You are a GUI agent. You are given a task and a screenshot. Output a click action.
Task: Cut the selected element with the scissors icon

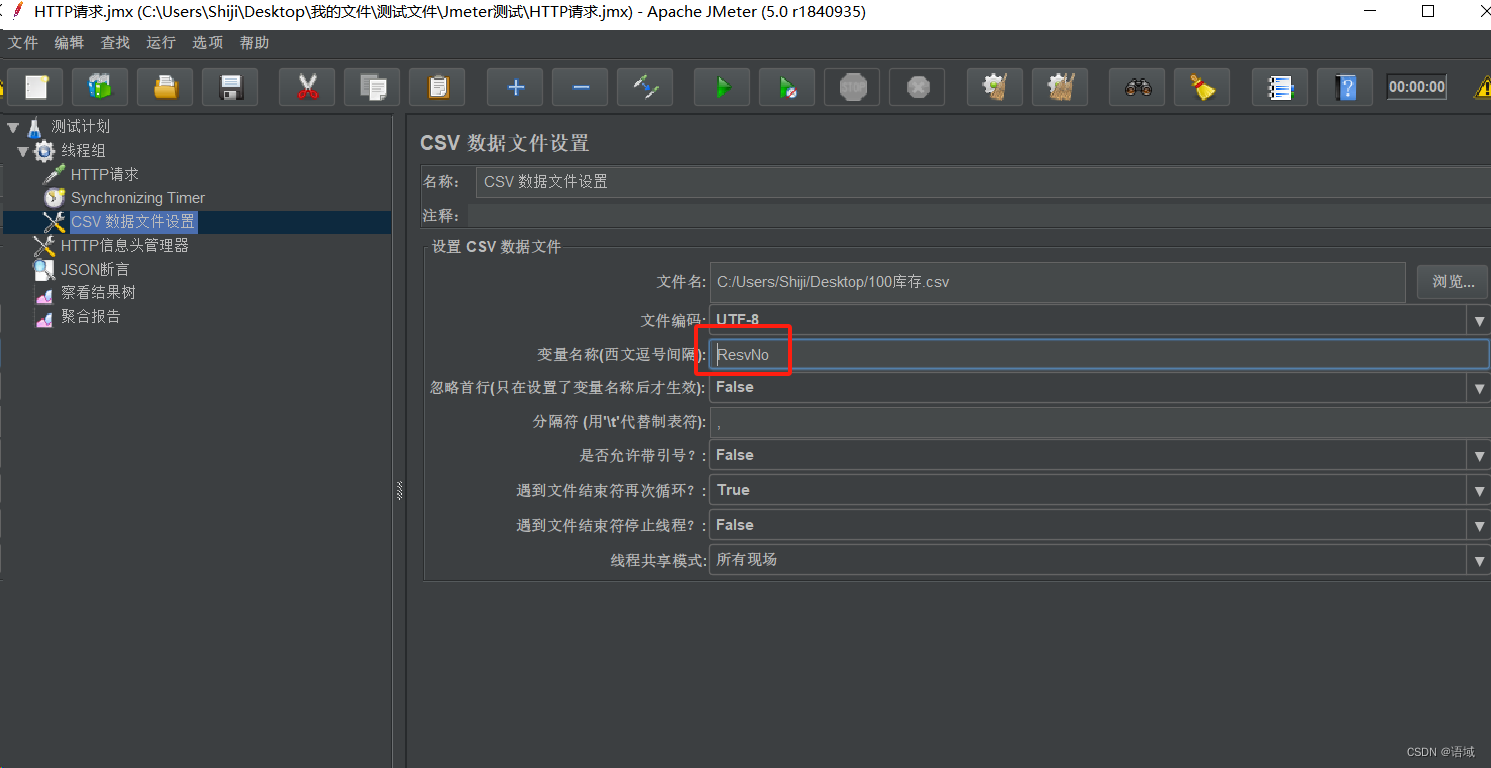click(x=307, y=87)
